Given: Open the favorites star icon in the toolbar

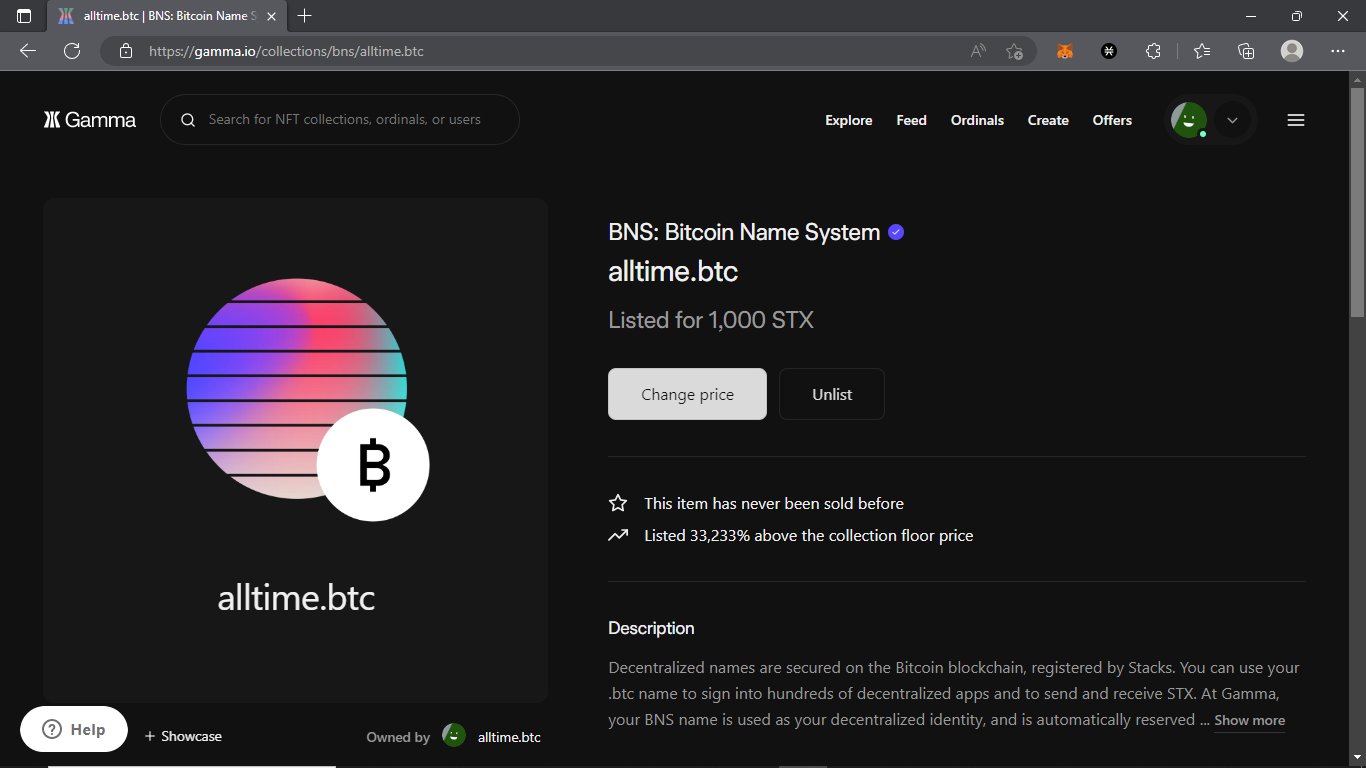Looking at the screenshot, I should click(1201, 50).
